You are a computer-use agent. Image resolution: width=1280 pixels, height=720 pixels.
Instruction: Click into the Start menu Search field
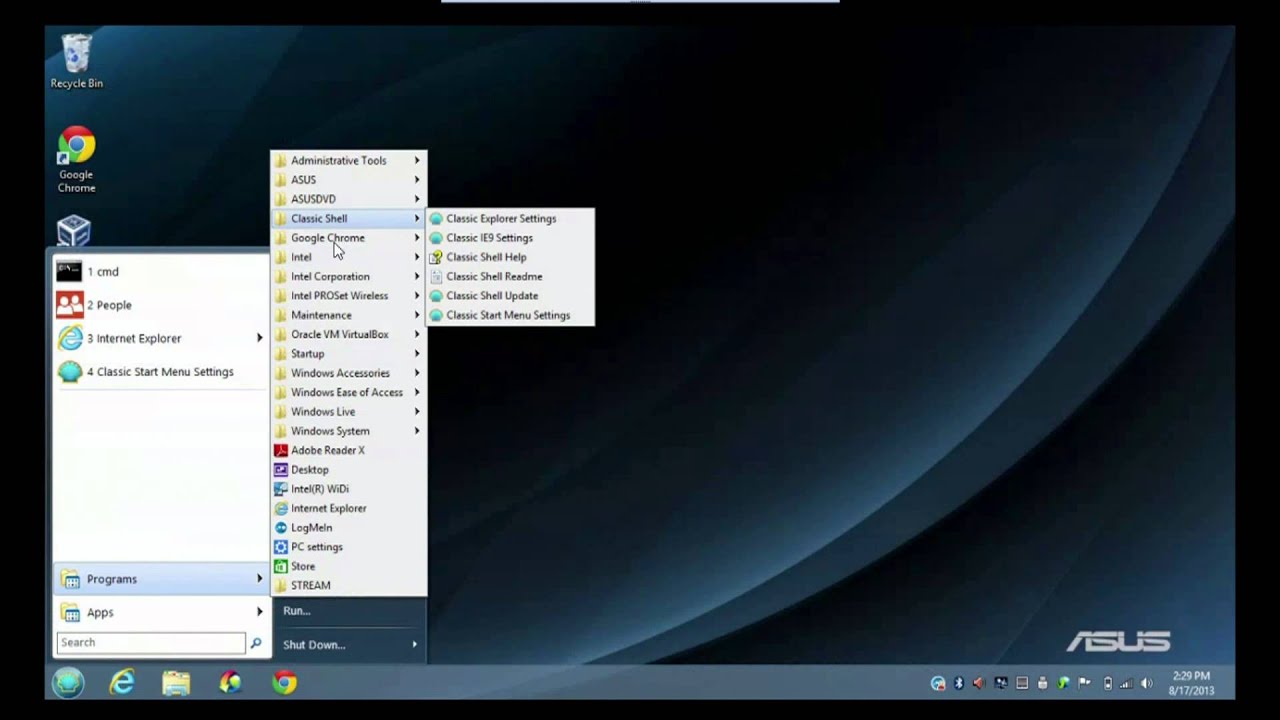point(151,643)
